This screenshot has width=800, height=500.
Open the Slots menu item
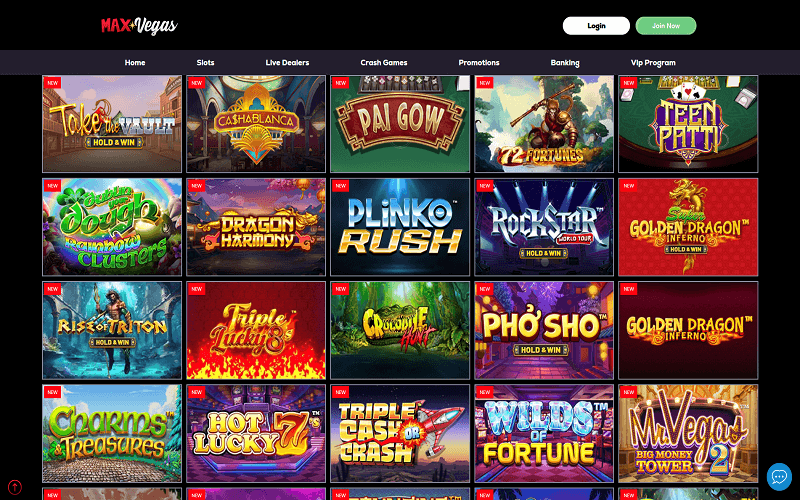click(206, 63)
